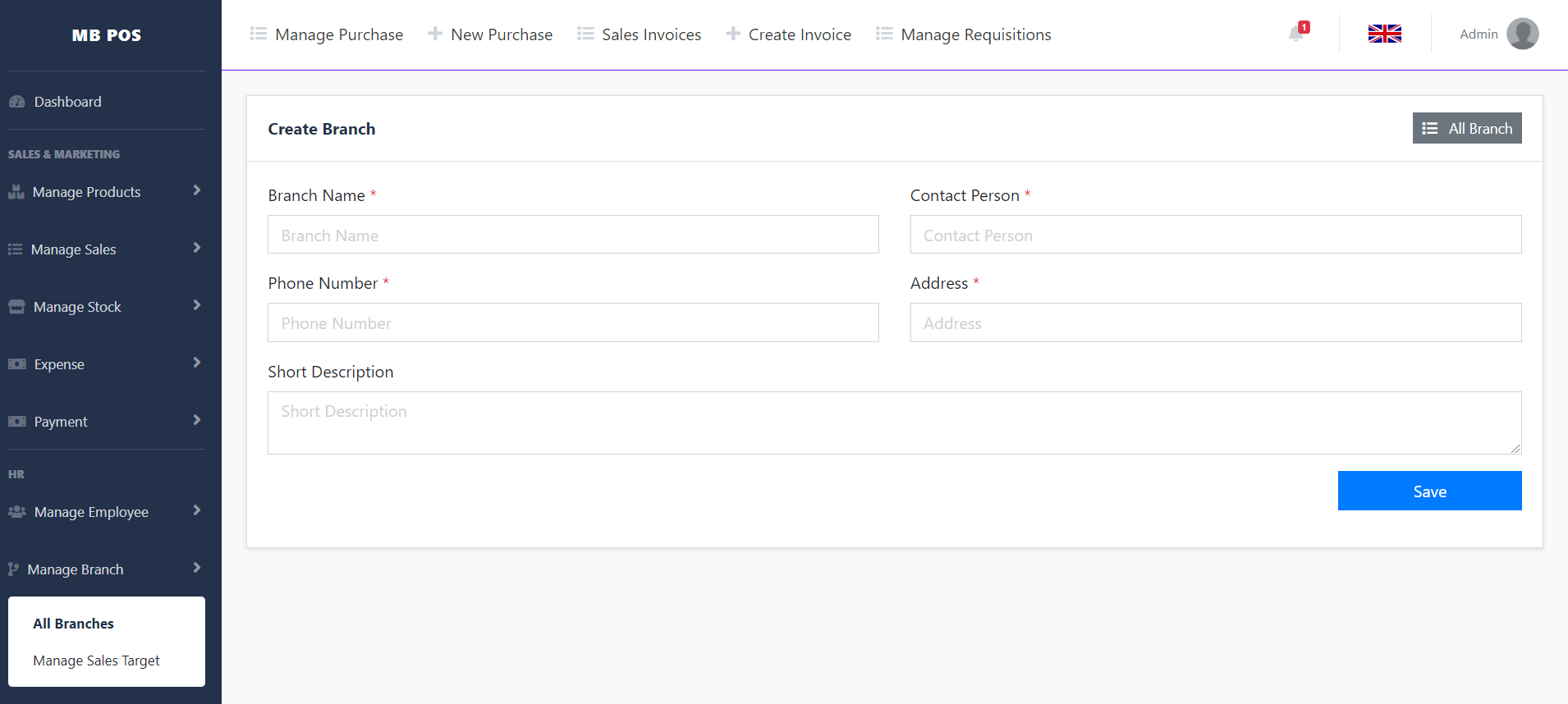The height and width of the screenshot is (704, 1568).
Task: Open the All Branch list button
Action: (x=1466, y=129)
